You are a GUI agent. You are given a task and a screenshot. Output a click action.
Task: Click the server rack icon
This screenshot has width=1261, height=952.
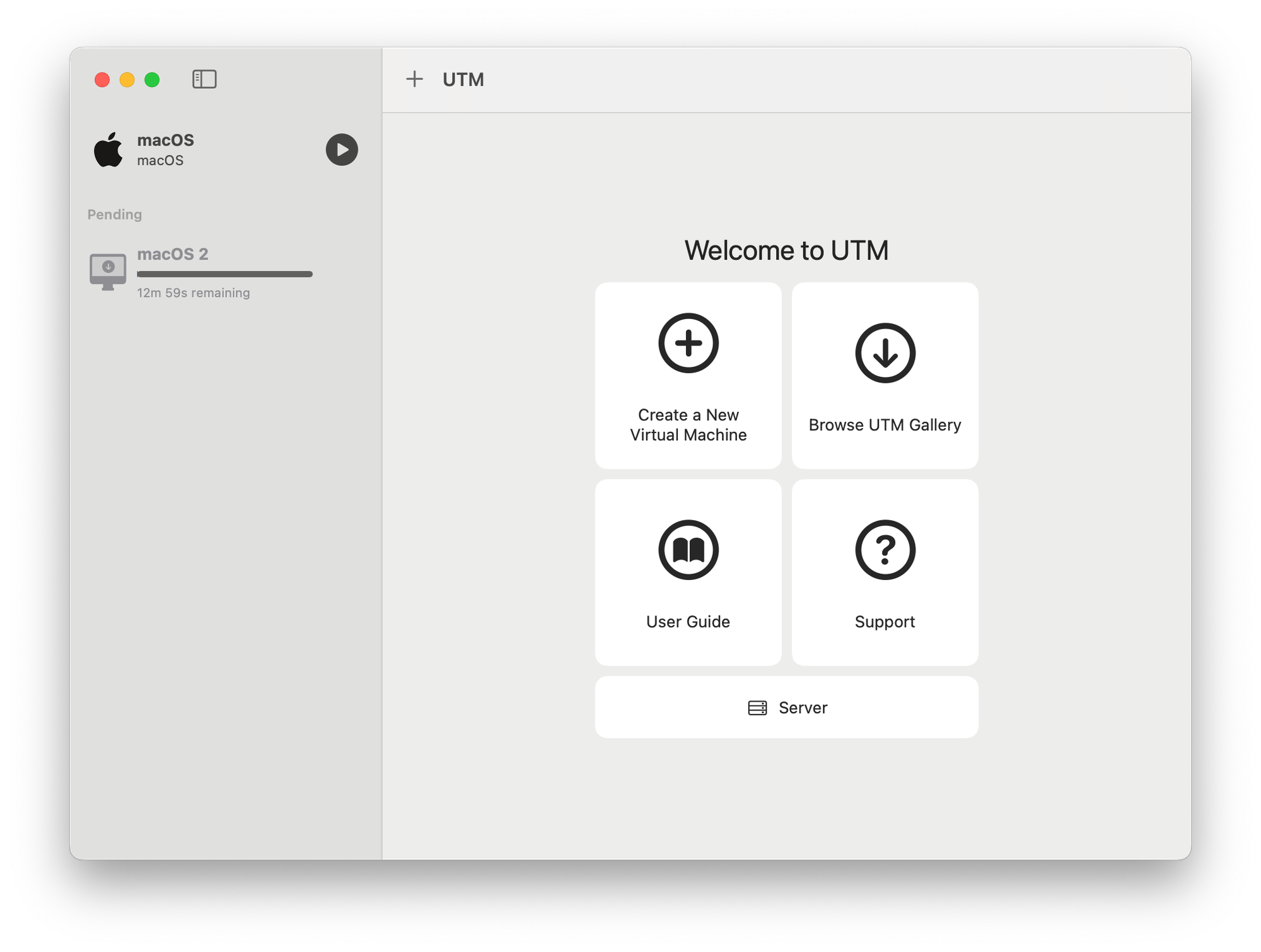coord(757,708)
